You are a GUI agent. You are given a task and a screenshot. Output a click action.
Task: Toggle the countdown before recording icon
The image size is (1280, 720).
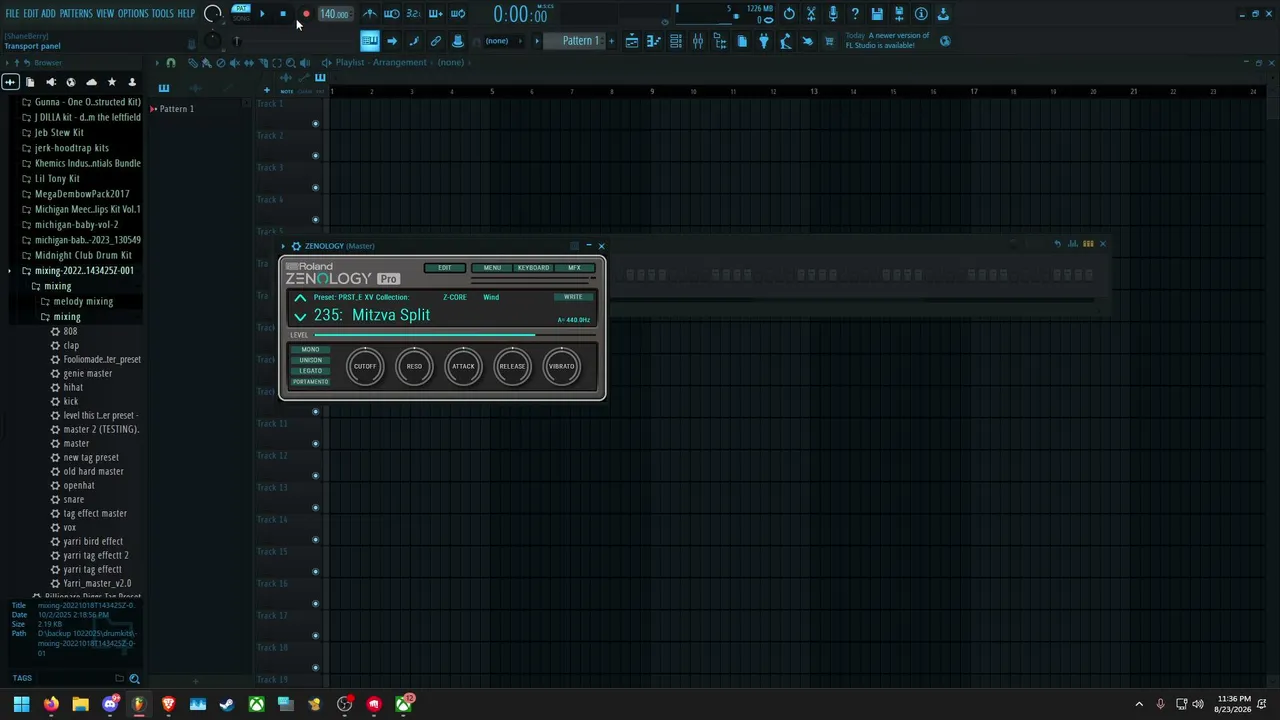(x=413, y=14)
